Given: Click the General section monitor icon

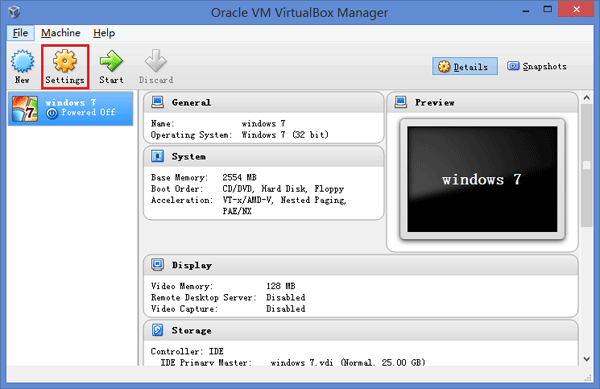Looking at the screenshot, I should pos(157,102).
